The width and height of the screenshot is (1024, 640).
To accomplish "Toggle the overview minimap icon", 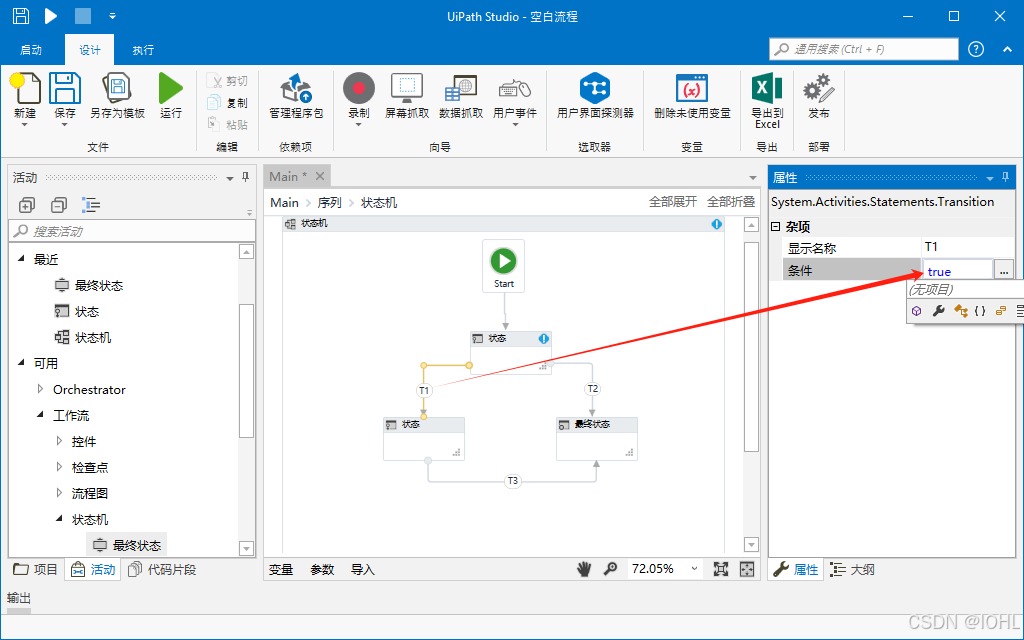I will click(747, 569).
